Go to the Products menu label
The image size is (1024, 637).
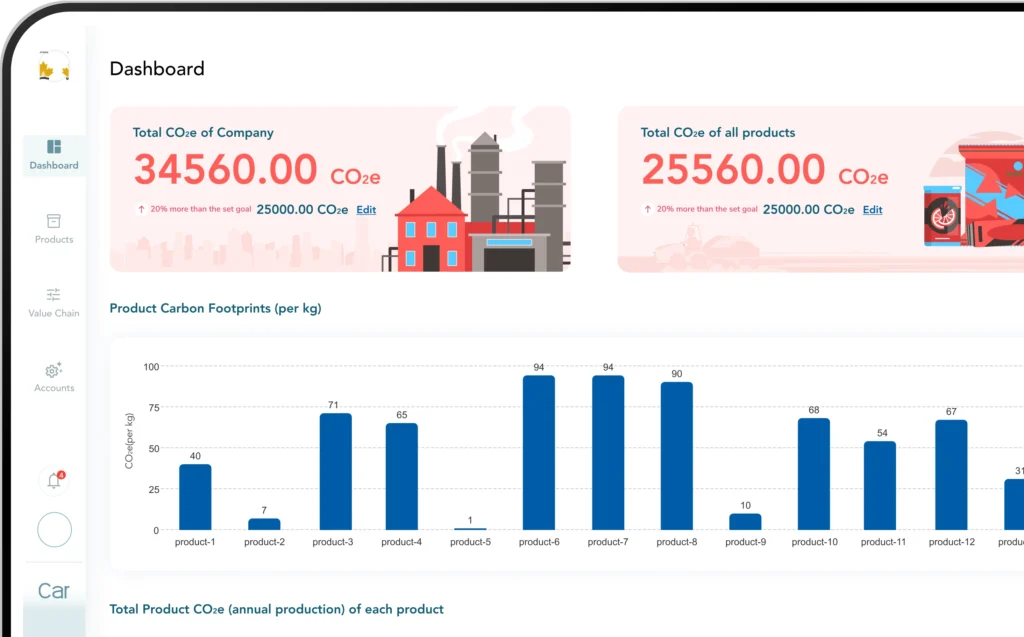[54, 240]
